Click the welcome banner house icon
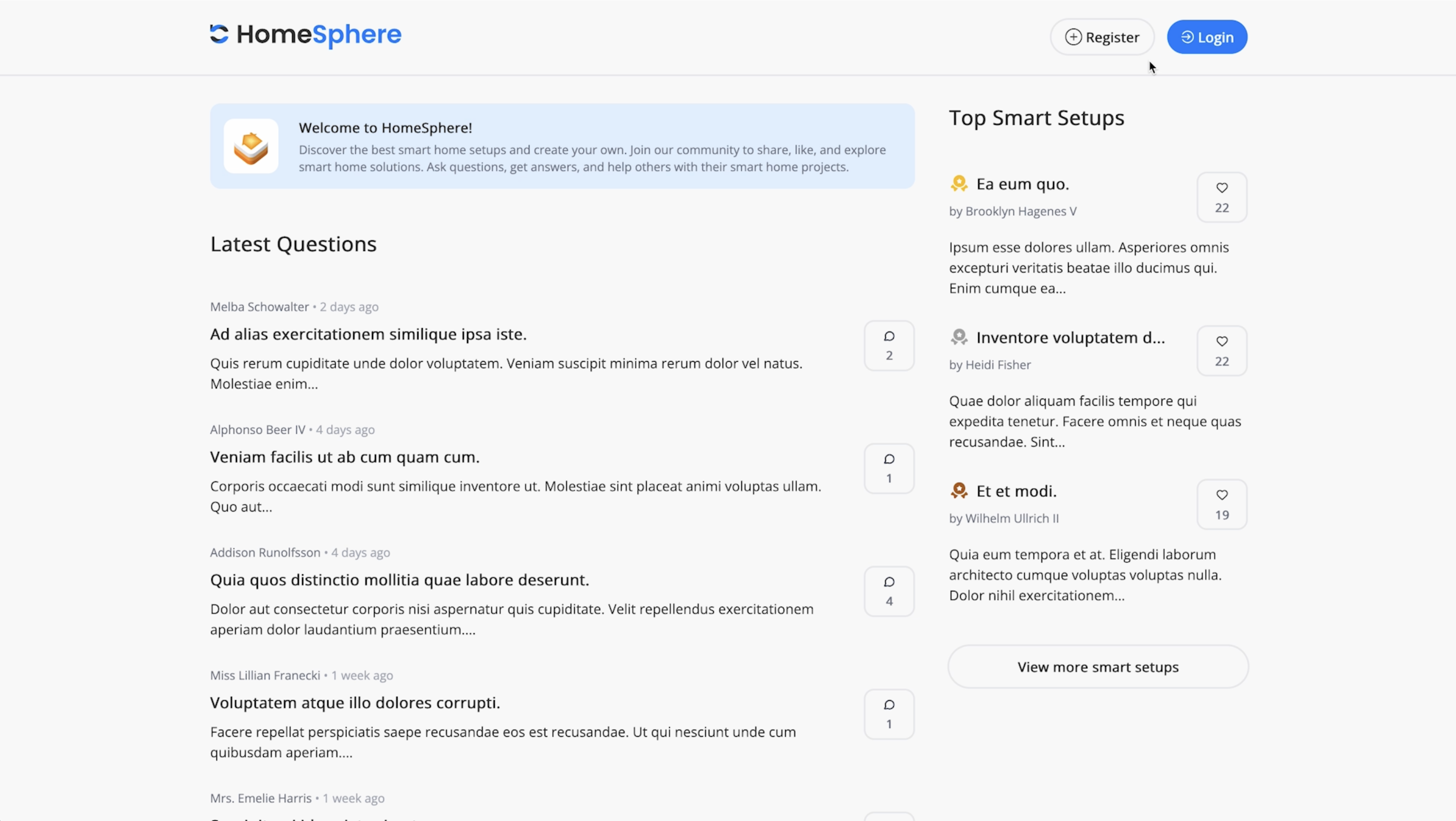This screenshot has width=1456, height=821. [251, 146]
